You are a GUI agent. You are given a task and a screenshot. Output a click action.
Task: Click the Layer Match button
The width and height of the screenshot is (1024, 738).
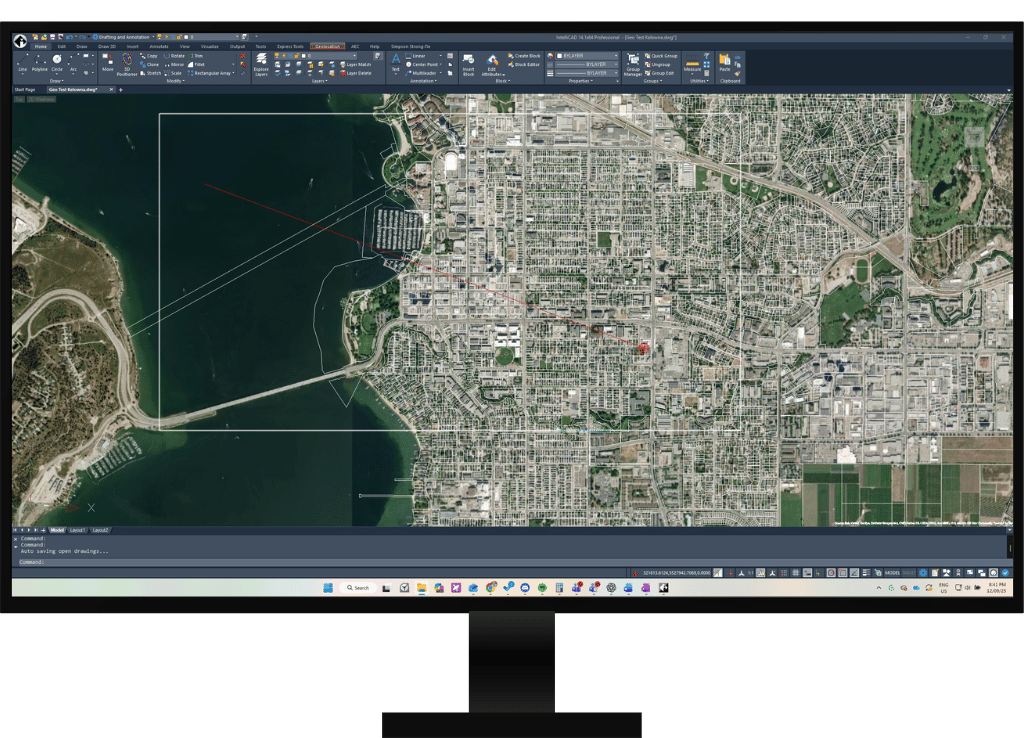click(357, 64)
